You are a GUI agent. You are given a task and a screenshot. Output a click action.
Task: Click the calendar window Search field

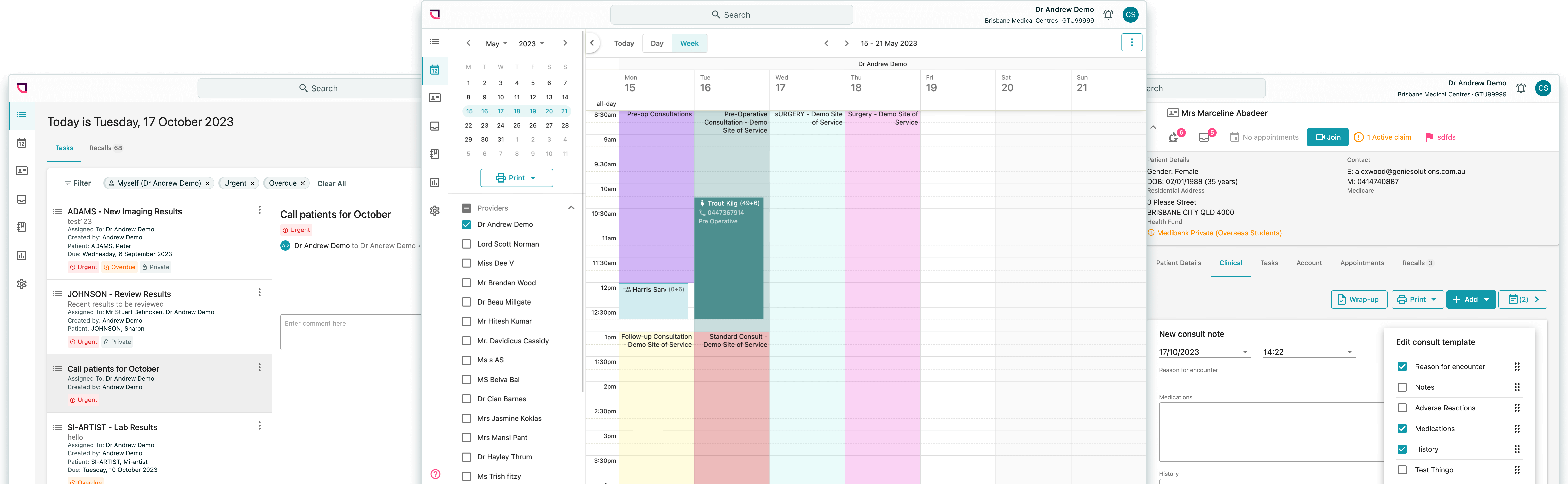tap(731, 15)
